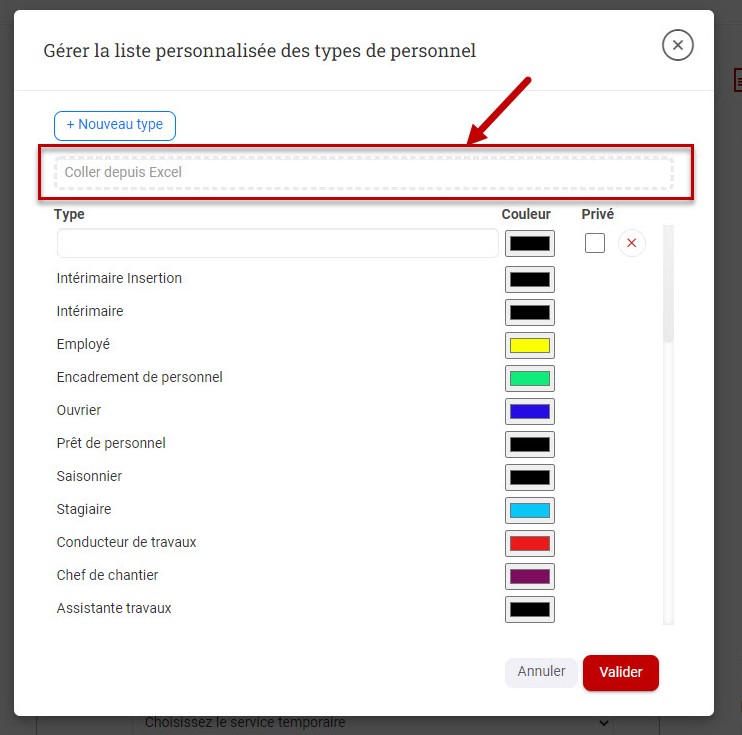Open the black swatch for Intérimaire Insertion

point(530,279)
